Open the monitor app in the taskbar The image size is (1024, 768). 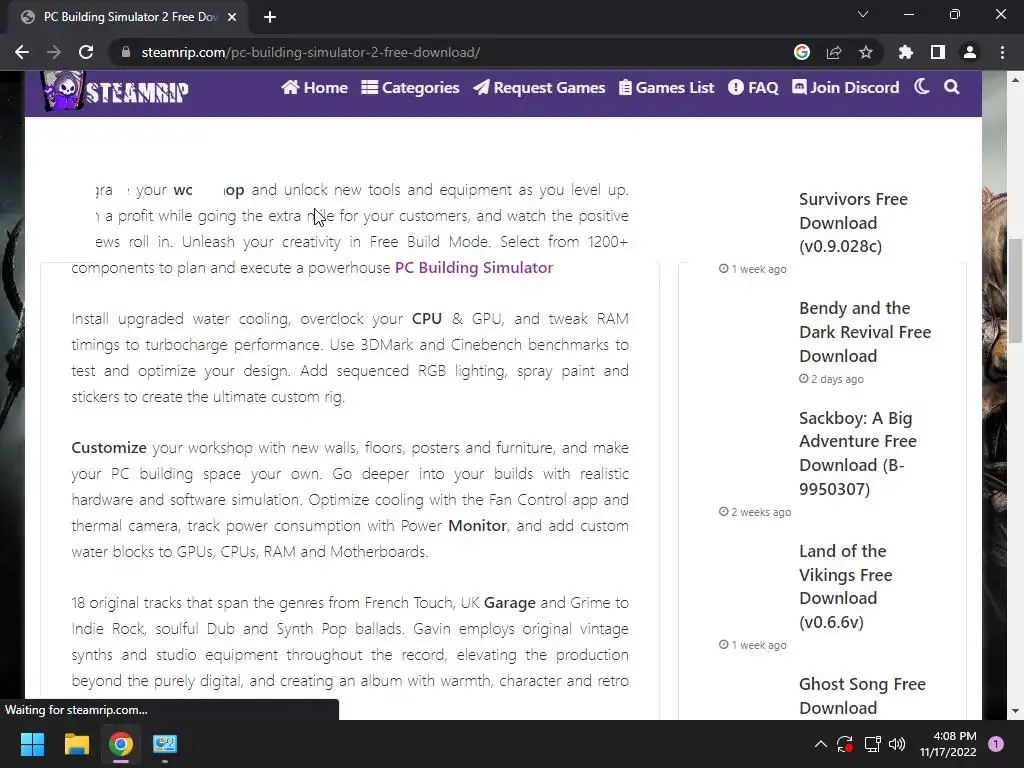click(x=165, y=744)
